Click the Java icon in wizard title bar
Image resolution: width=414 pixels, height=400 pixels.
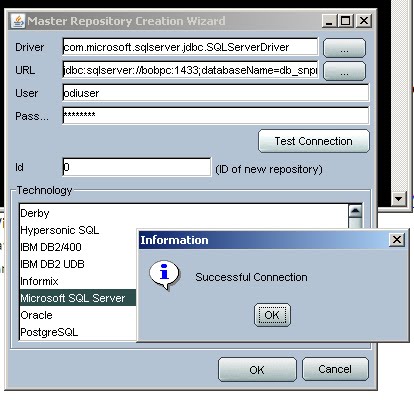pos(18,21)
